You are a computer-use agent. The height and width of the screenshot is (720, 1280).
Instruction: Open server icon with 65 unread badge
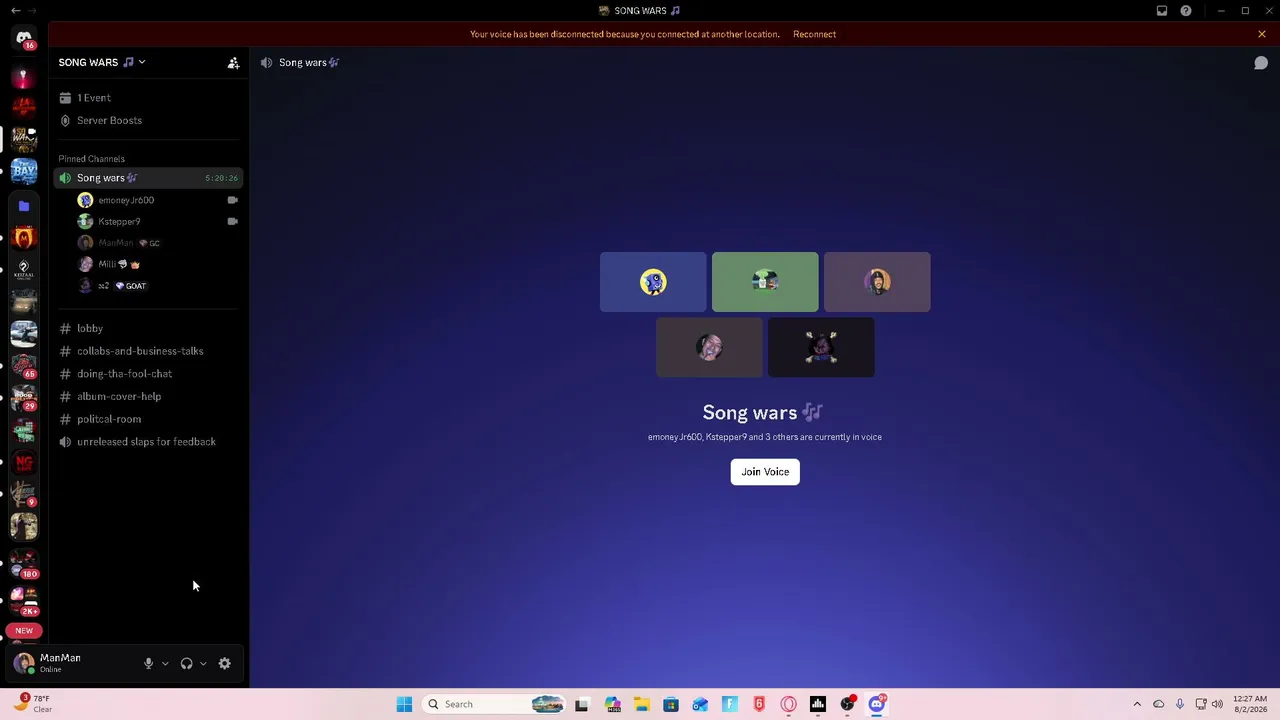click(24, 365)
